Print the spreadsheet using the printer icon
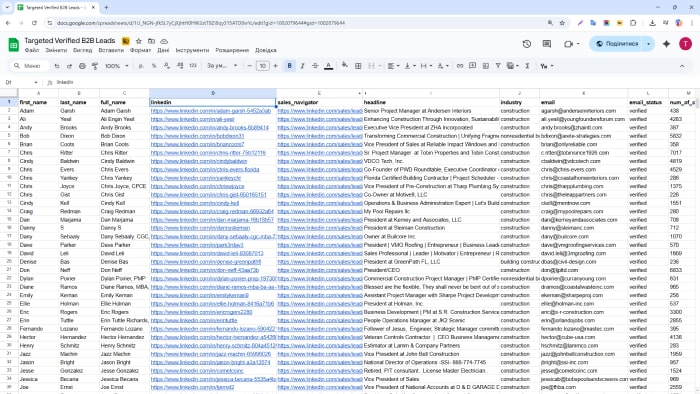700x394 pixels. click(82, 66)
